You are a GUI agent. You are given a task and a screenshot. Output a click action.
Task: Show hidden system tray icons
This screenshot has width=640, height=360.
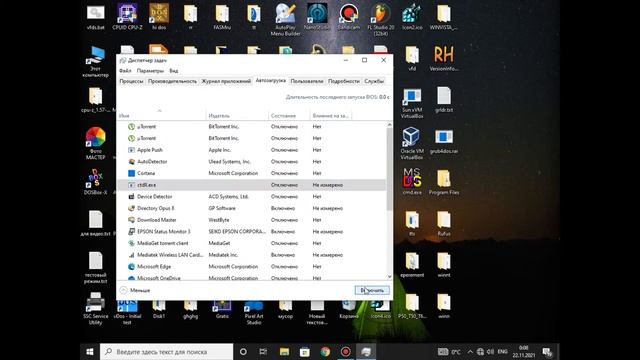[x=470, y=351]
